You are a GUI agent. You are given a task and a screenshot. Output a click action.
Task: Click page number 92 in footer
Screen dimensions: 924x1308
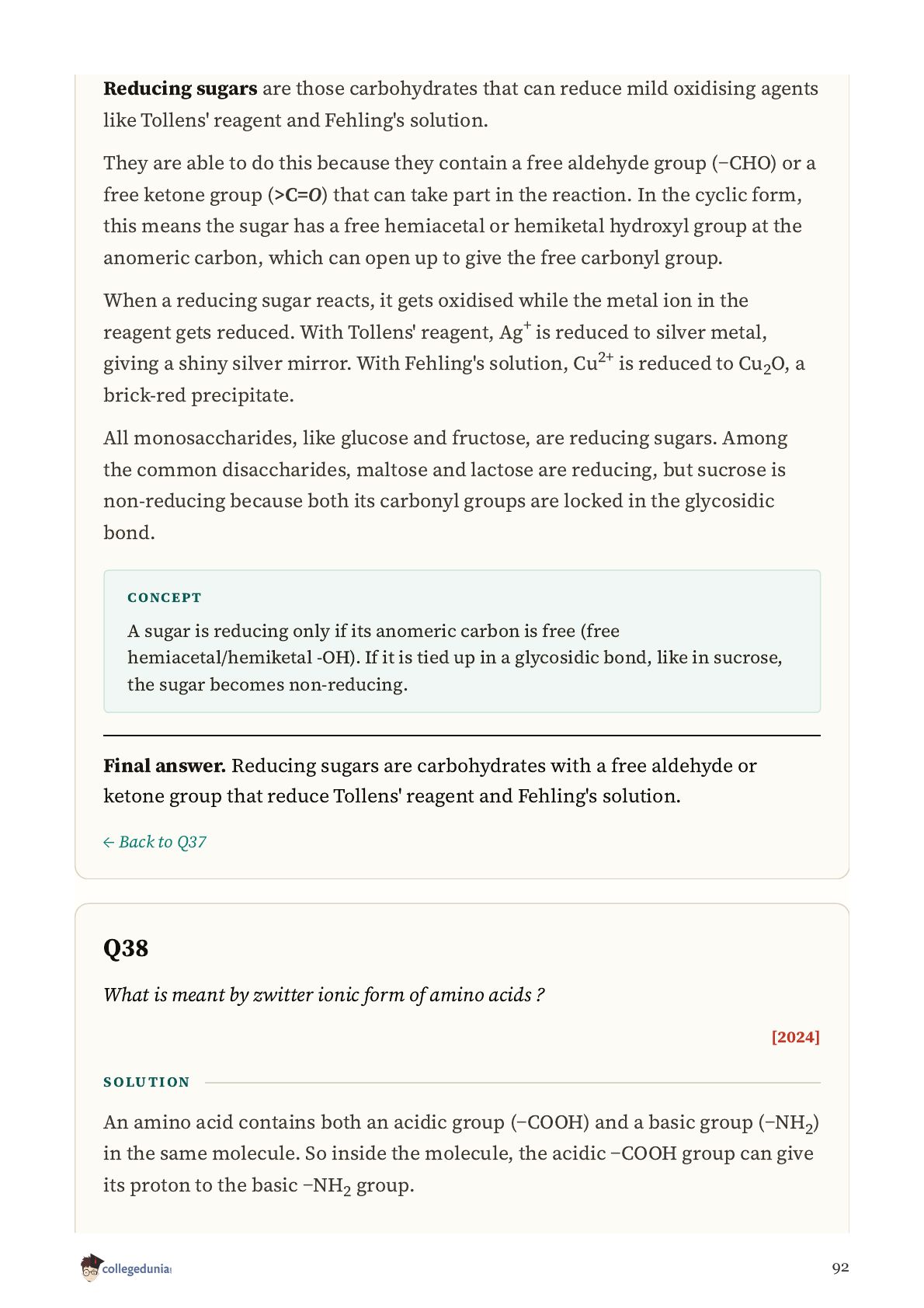840,1268
